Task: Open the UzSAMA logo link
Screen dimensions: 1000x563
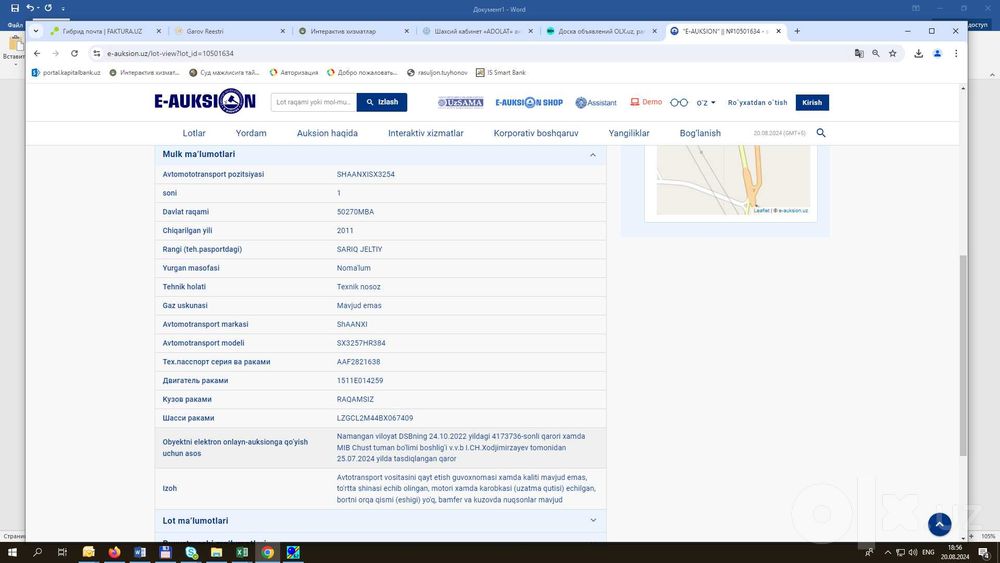Action: click(x=460, y=103)
